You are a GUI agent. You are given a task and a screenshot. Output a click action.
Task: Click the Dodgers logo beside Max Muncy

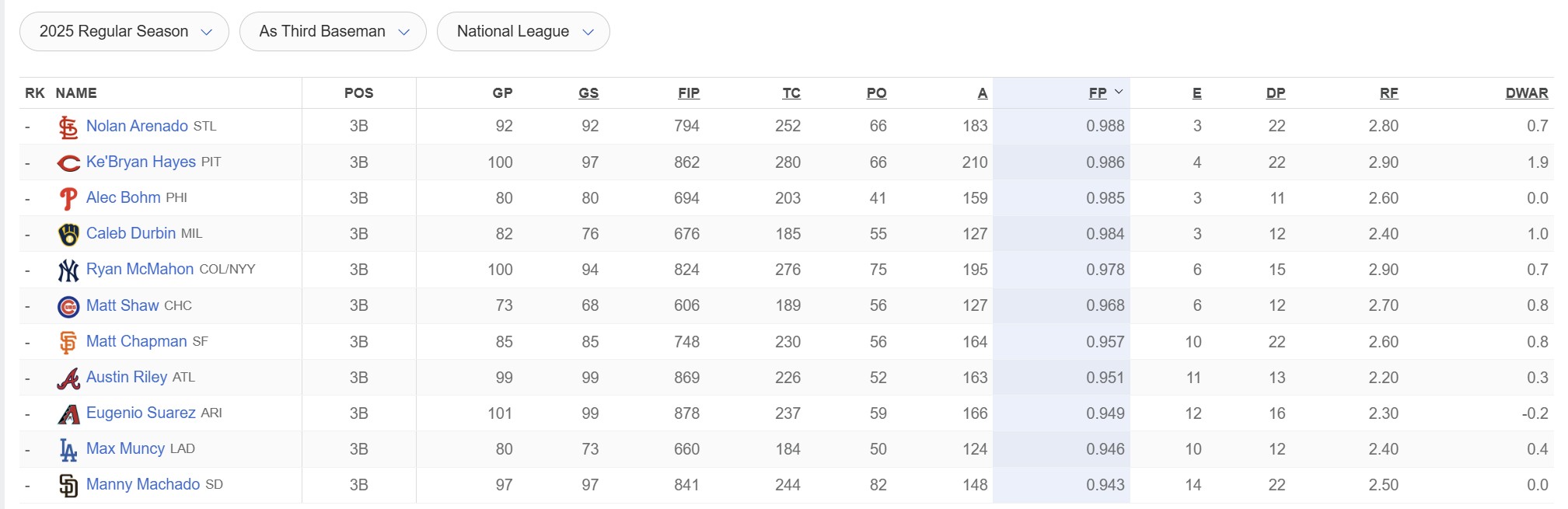coord(68,450)
